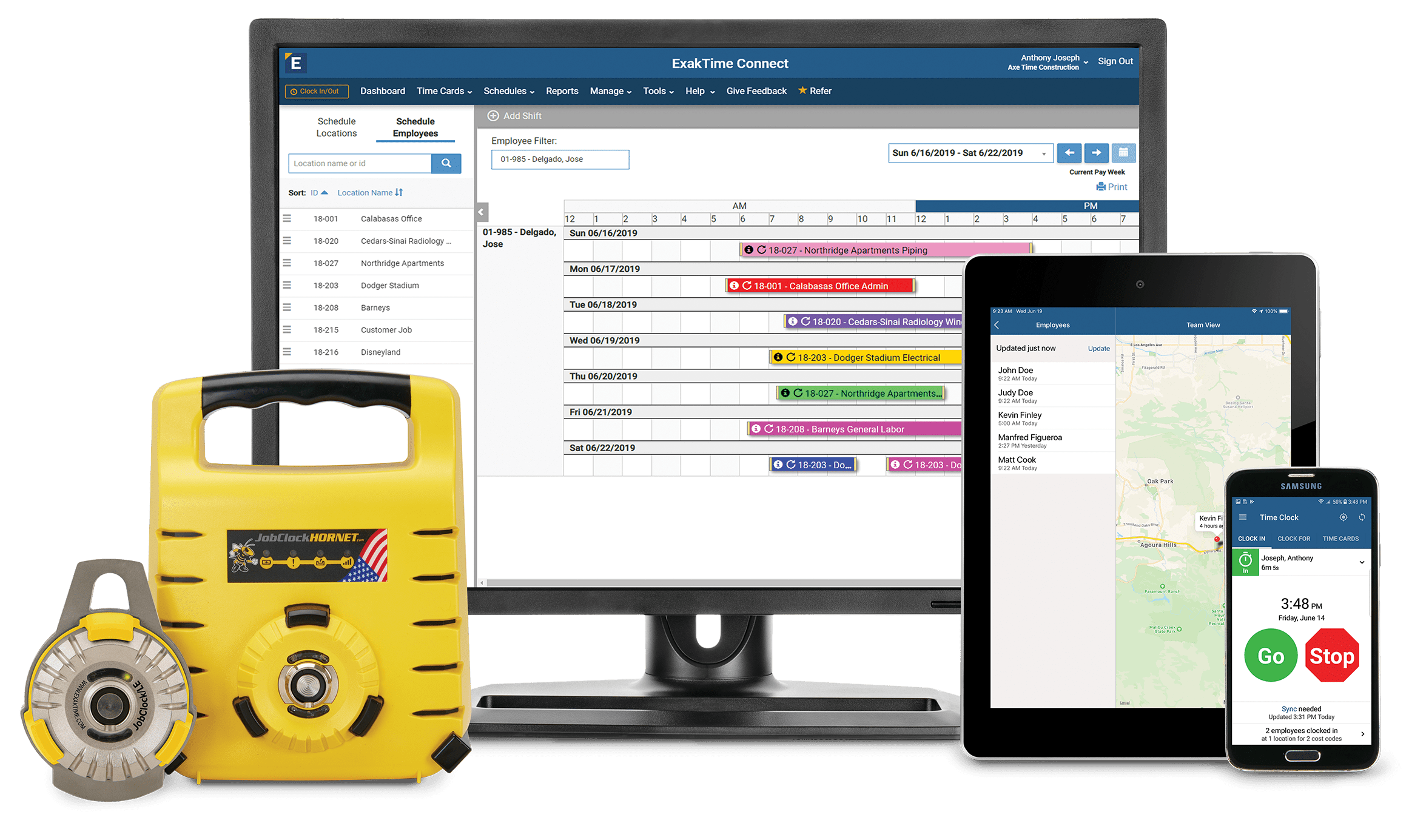Sort locations by Location Name
This screenshot has height=840, width=1409.
point(370,193)
